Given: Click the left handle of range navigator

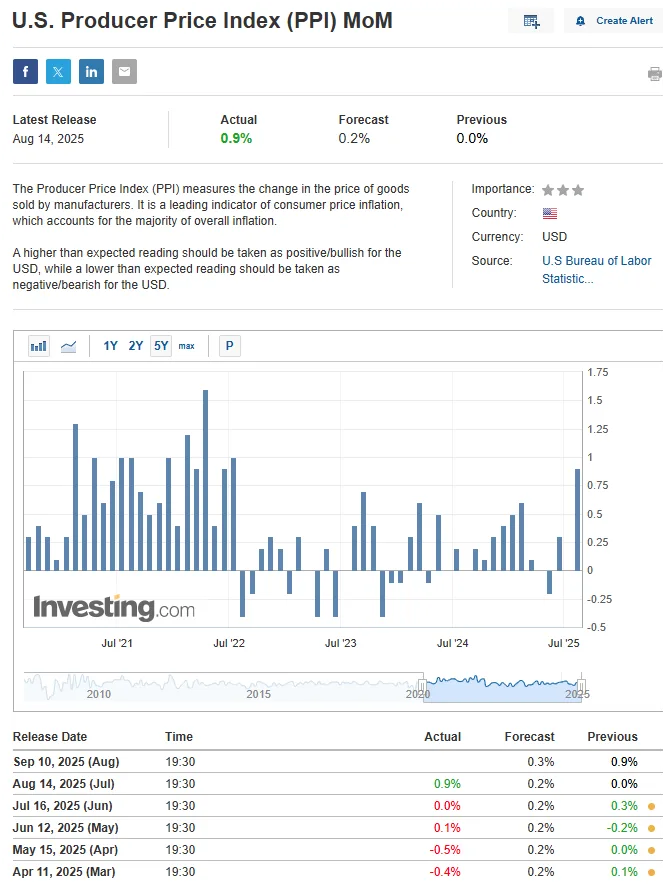Looking at the screenshot, I should click(422, 685).
